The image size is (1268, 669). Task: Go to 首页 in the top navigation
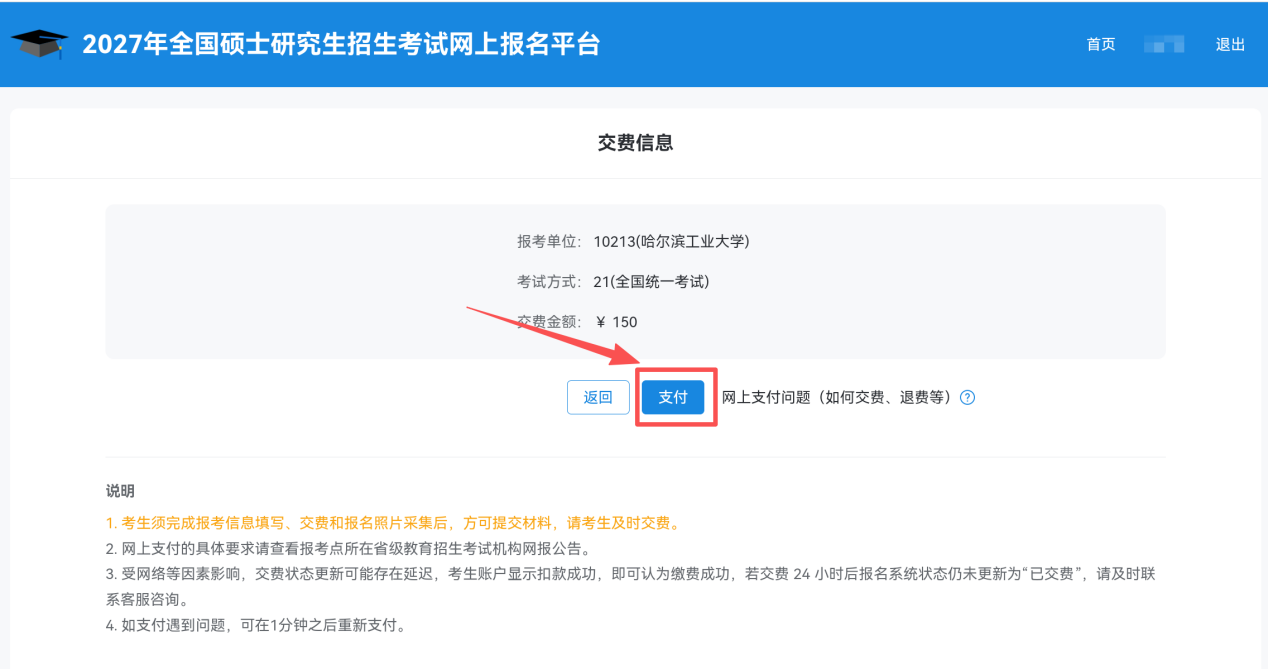(1101, 44)
